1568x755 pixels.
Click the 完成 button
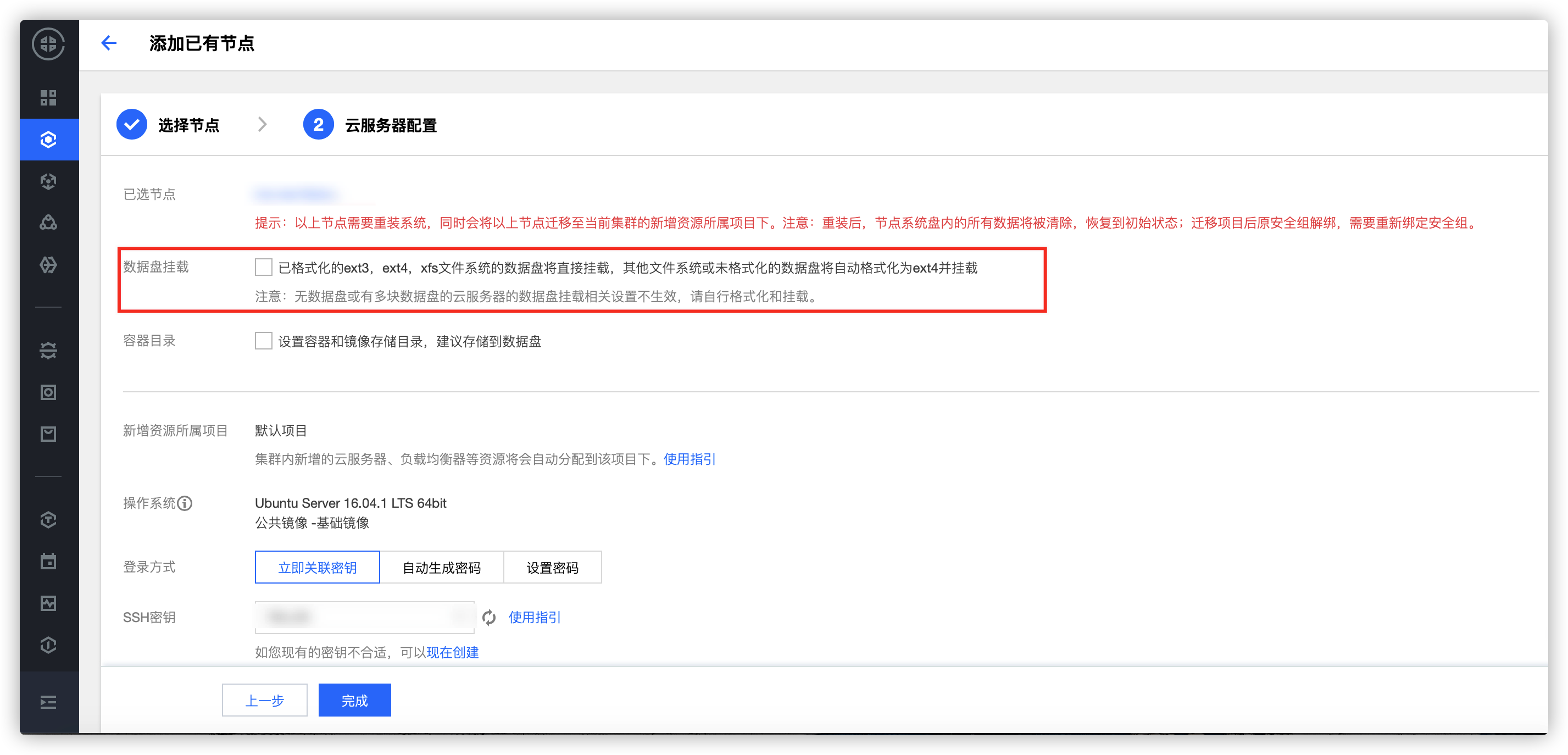pyautogui.click(x=355, y=700)
